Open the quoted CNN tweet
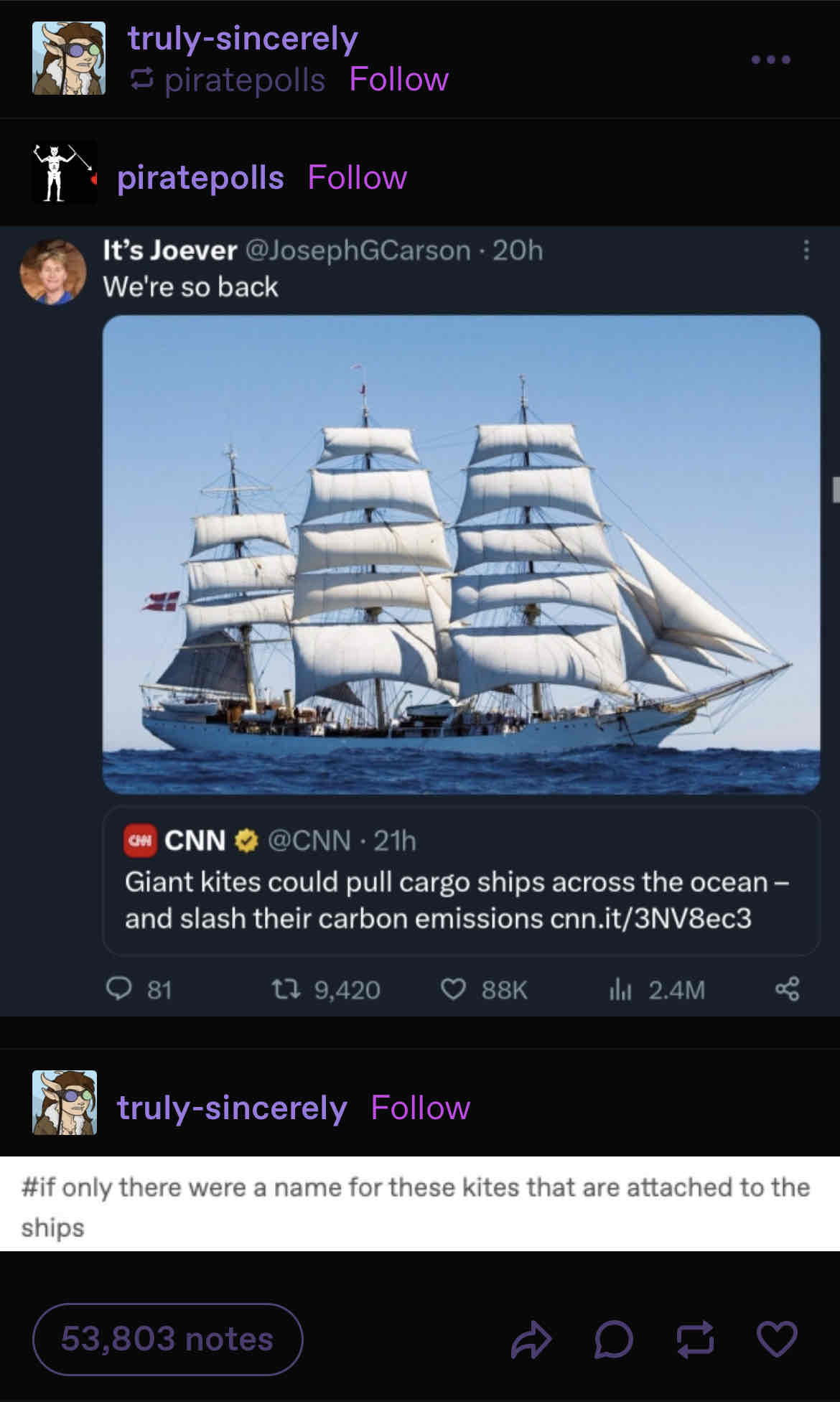Image resolution: width=840 pixels, height=1402 pixels. [x=461, y=881]
